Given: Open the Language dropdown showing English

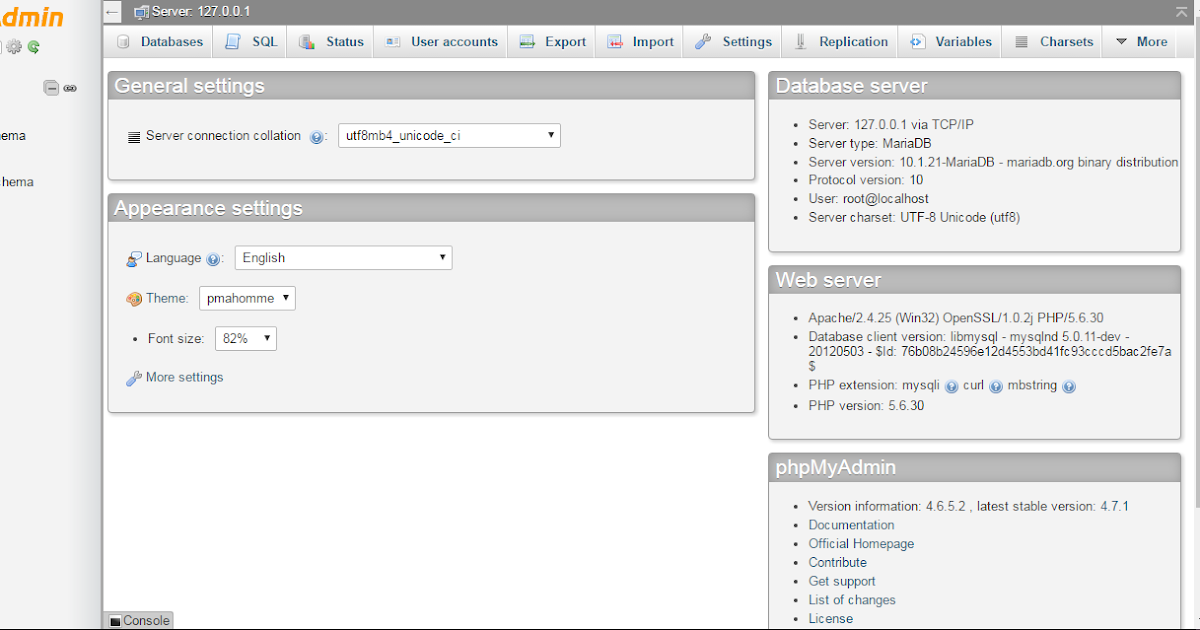Looking at the screenshot, I should point(343,257).
